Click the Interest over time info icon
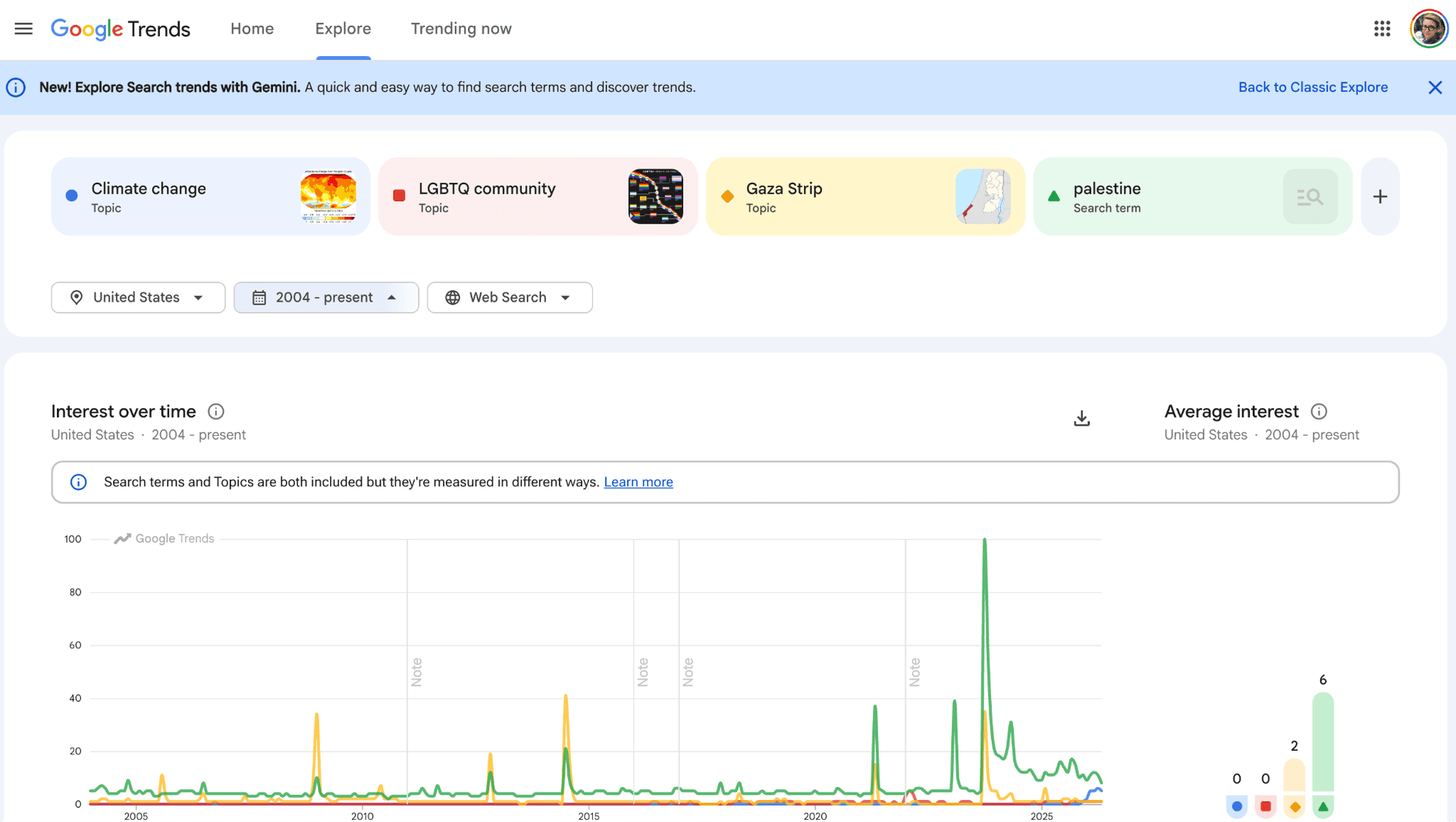 coord(216,412)
